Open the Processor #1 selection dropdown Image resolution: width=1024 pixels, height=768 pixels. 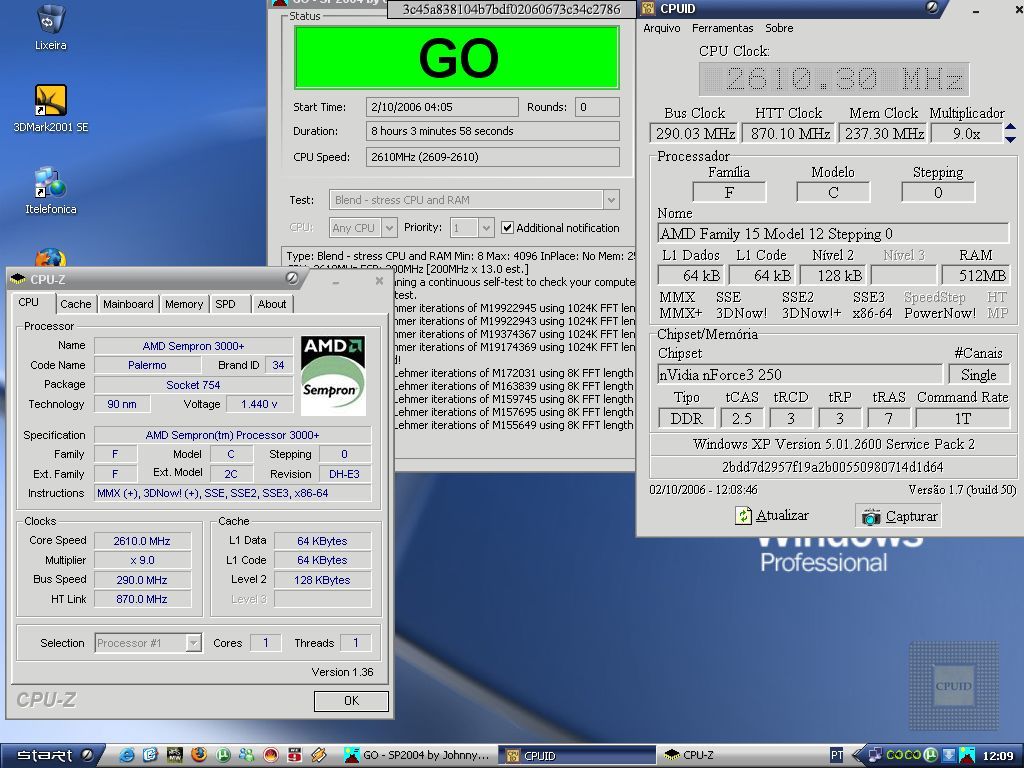193,643
